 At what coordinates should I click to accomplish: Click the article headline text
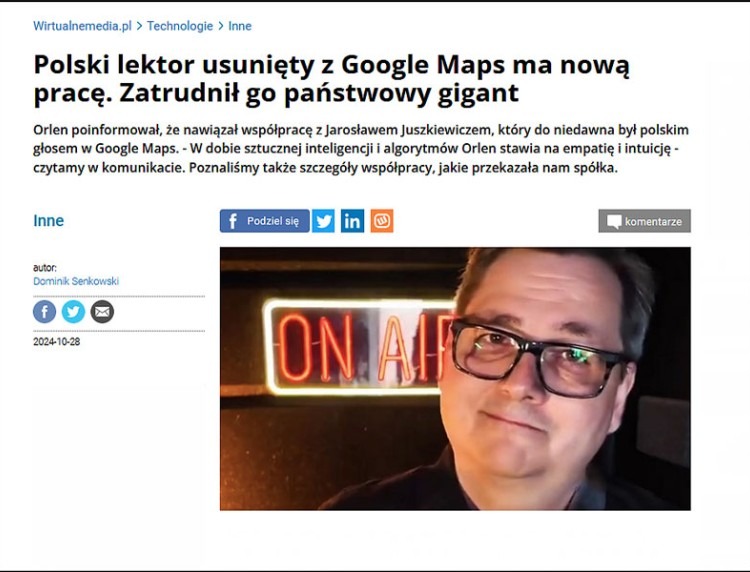[x=331, y=79]
